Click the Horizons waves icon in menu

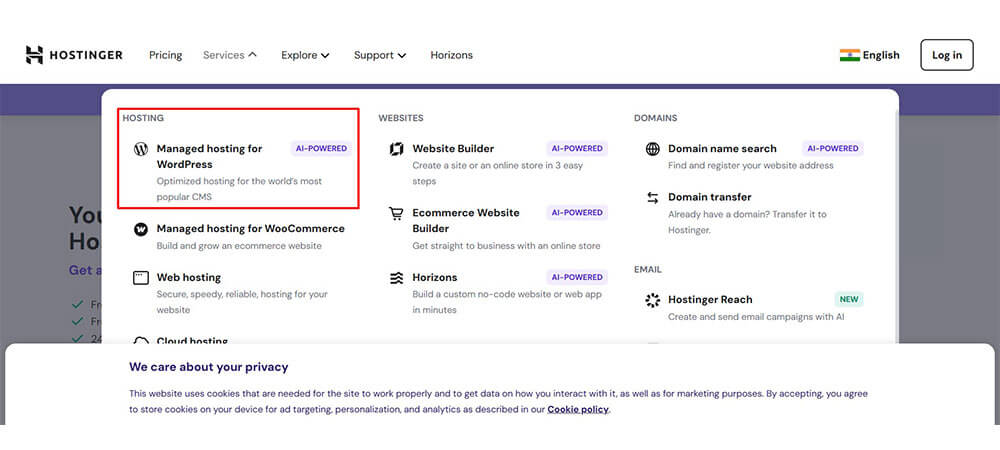point(397,278)
